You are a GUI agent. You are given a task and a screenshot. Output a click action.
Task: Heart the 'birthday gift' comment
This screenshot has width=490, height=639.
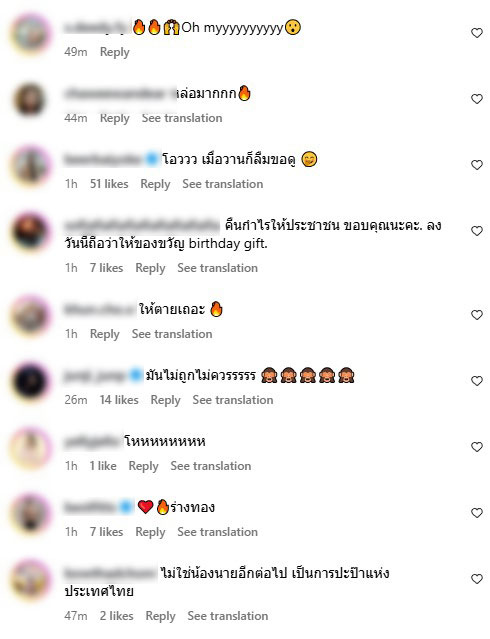point(477,231)
